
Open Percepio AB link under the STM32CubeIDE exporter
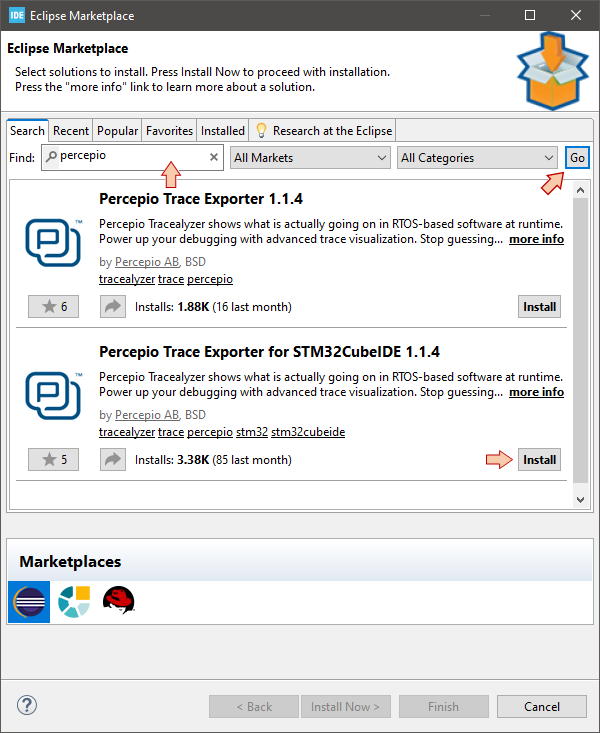click(147, 415)
